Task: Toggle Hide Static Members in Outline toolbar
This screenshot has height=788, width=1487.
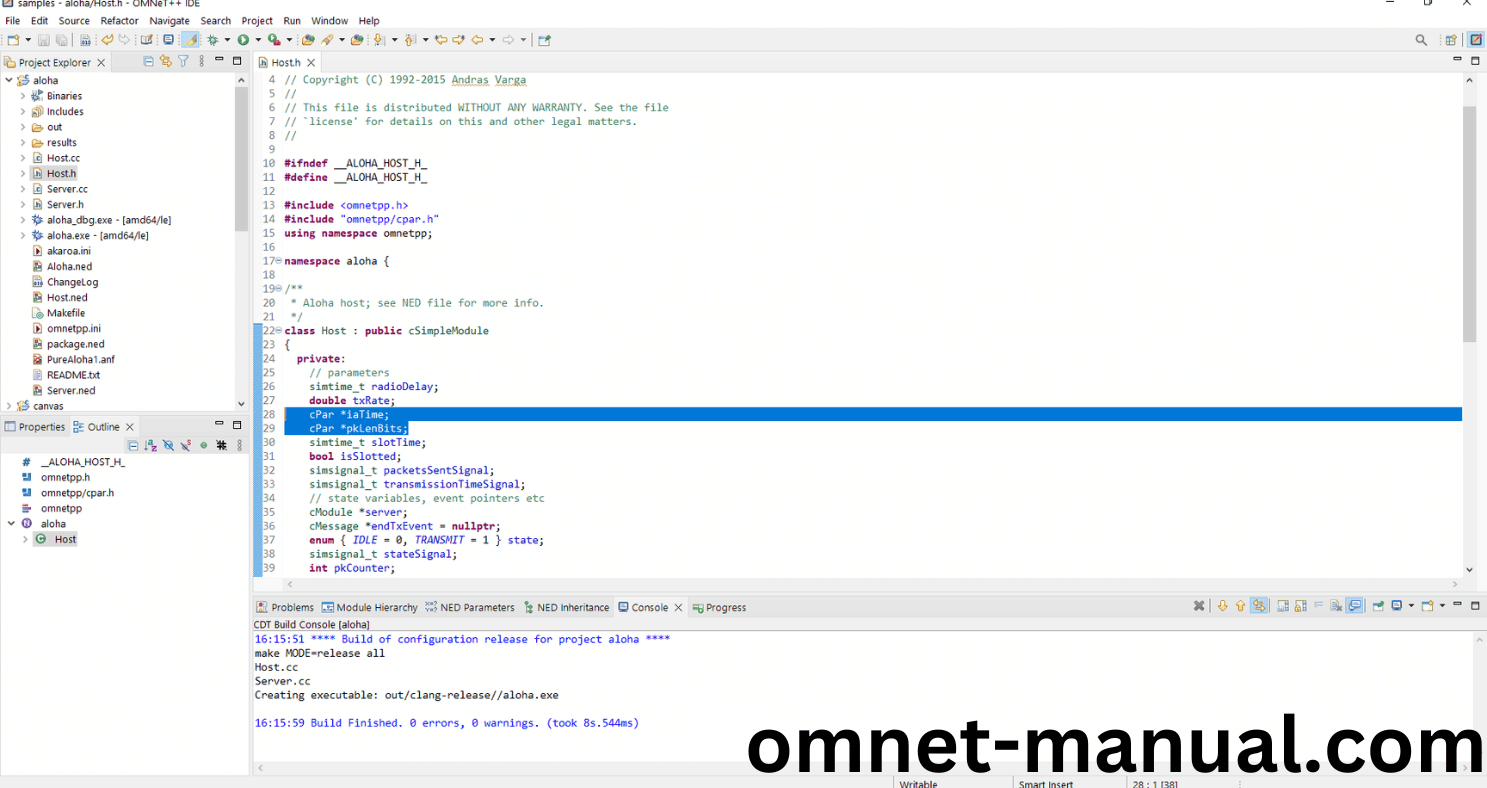Action: tap(186, 445)
